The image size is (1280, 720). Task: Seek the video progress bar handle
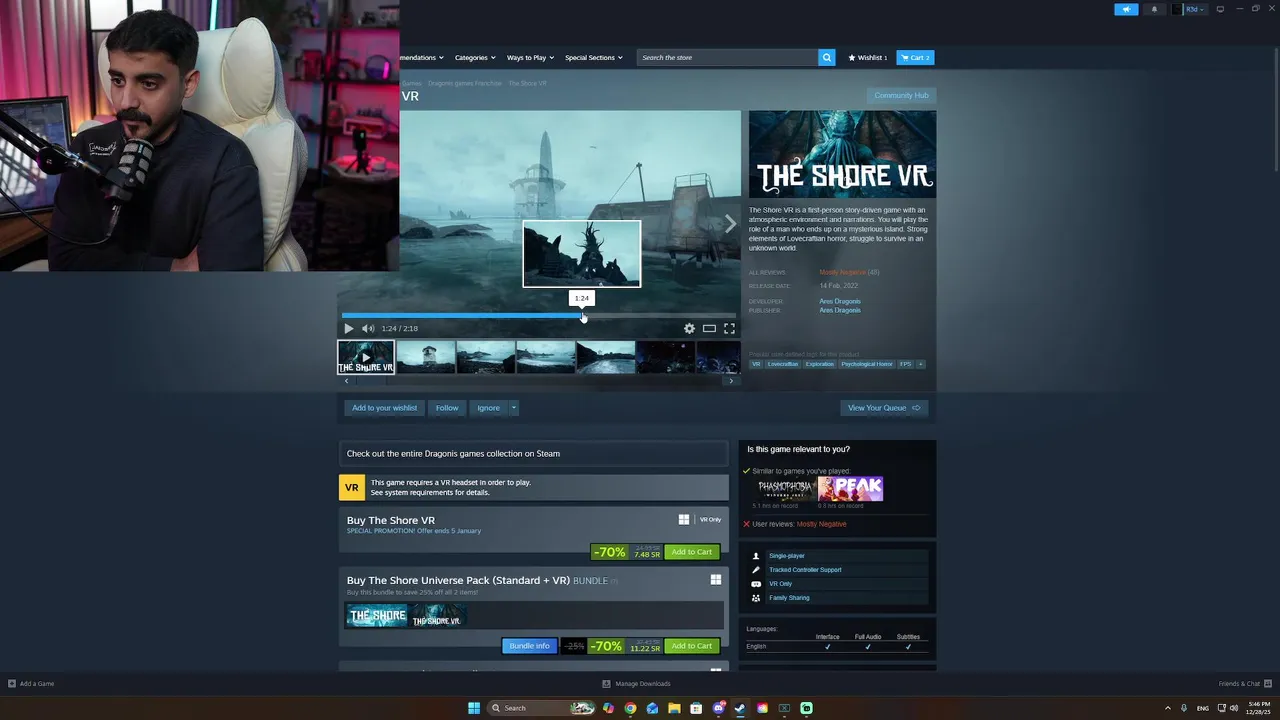583,316
